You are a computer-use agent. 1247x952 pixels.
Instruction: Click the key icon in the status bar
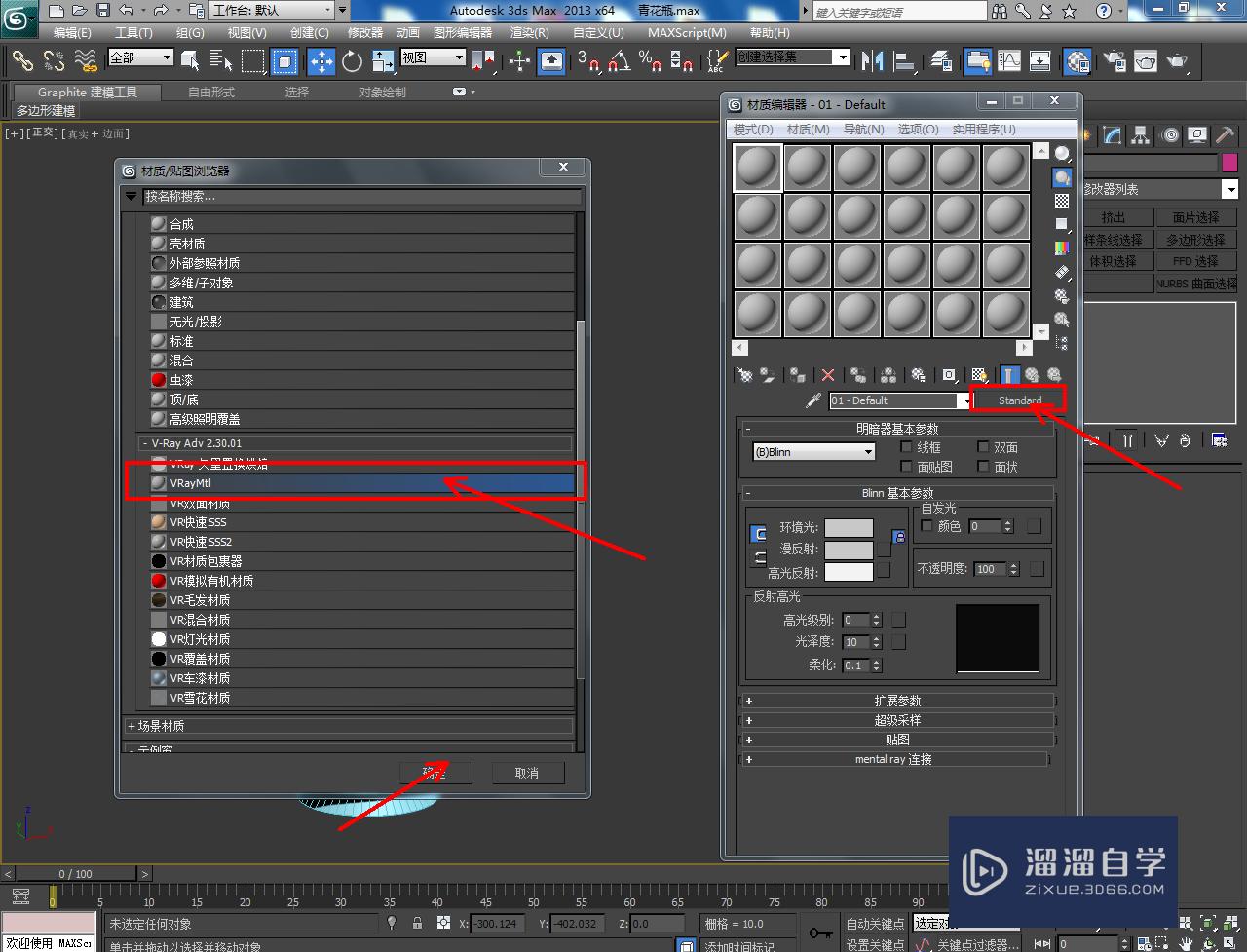click(821, 933)
